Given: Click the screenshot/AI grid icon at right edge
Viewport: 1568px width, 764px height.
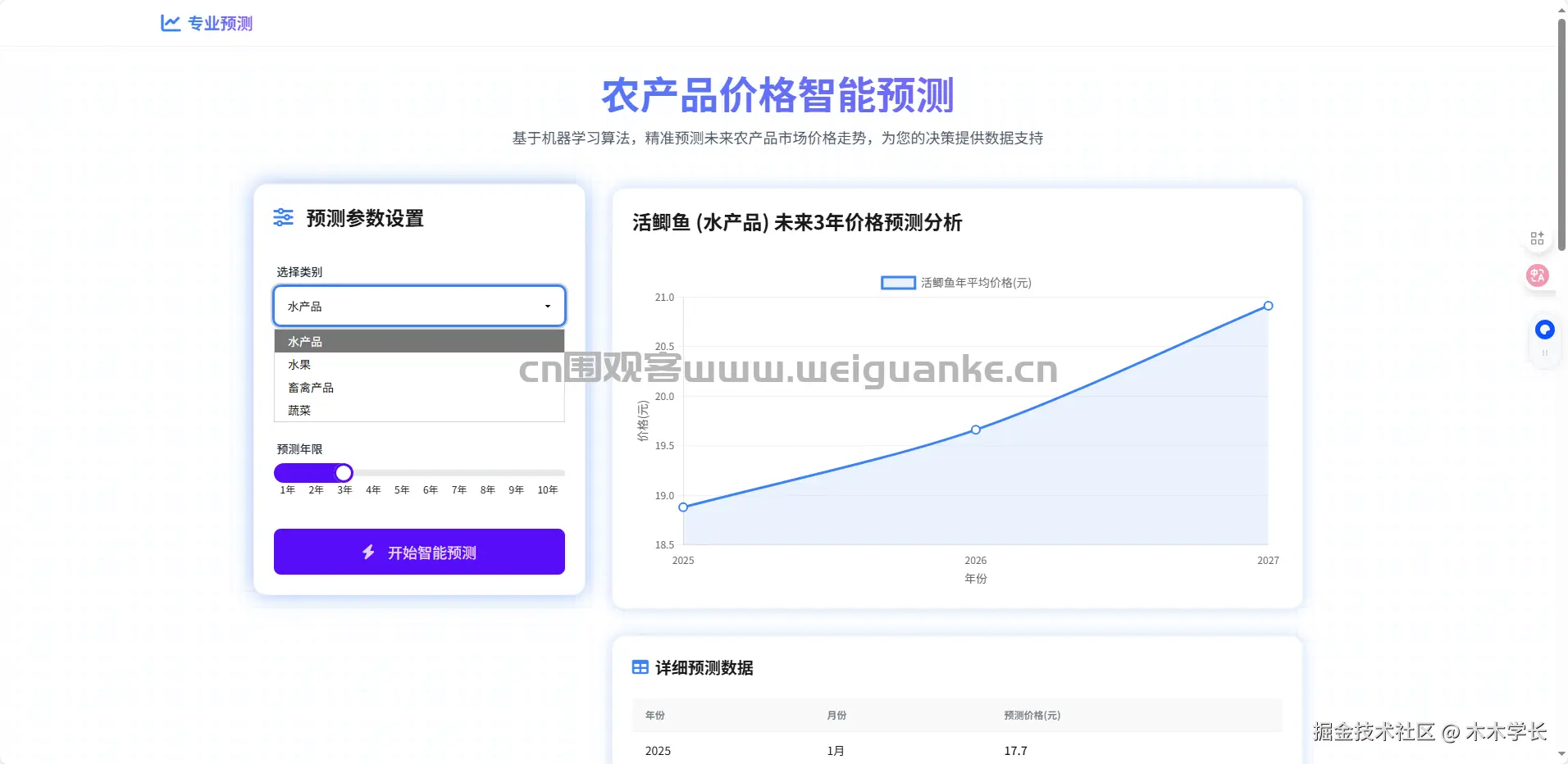Looking at the screenshot, I should click(1537, 238).
